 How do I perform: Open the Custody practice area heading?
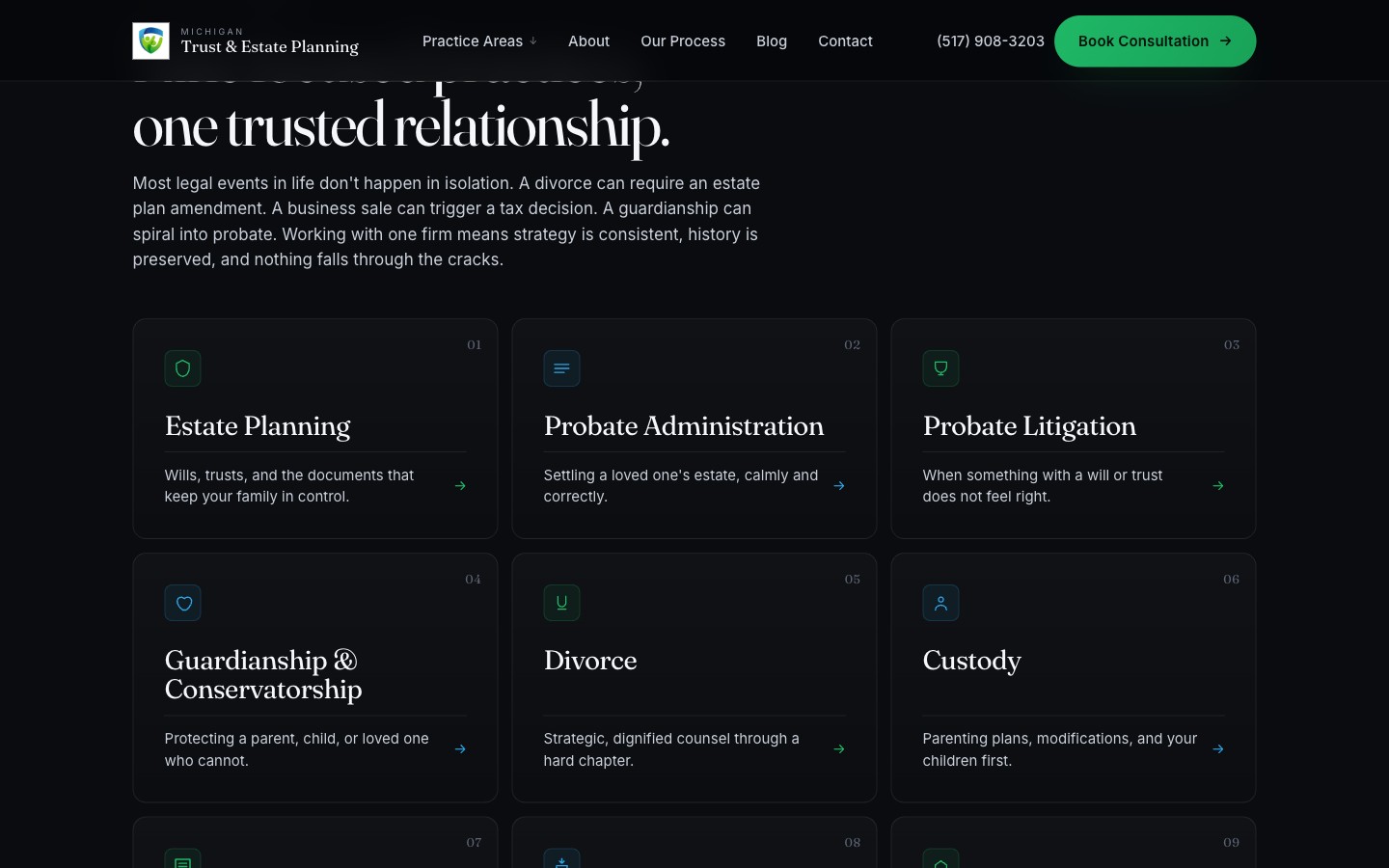972,662
